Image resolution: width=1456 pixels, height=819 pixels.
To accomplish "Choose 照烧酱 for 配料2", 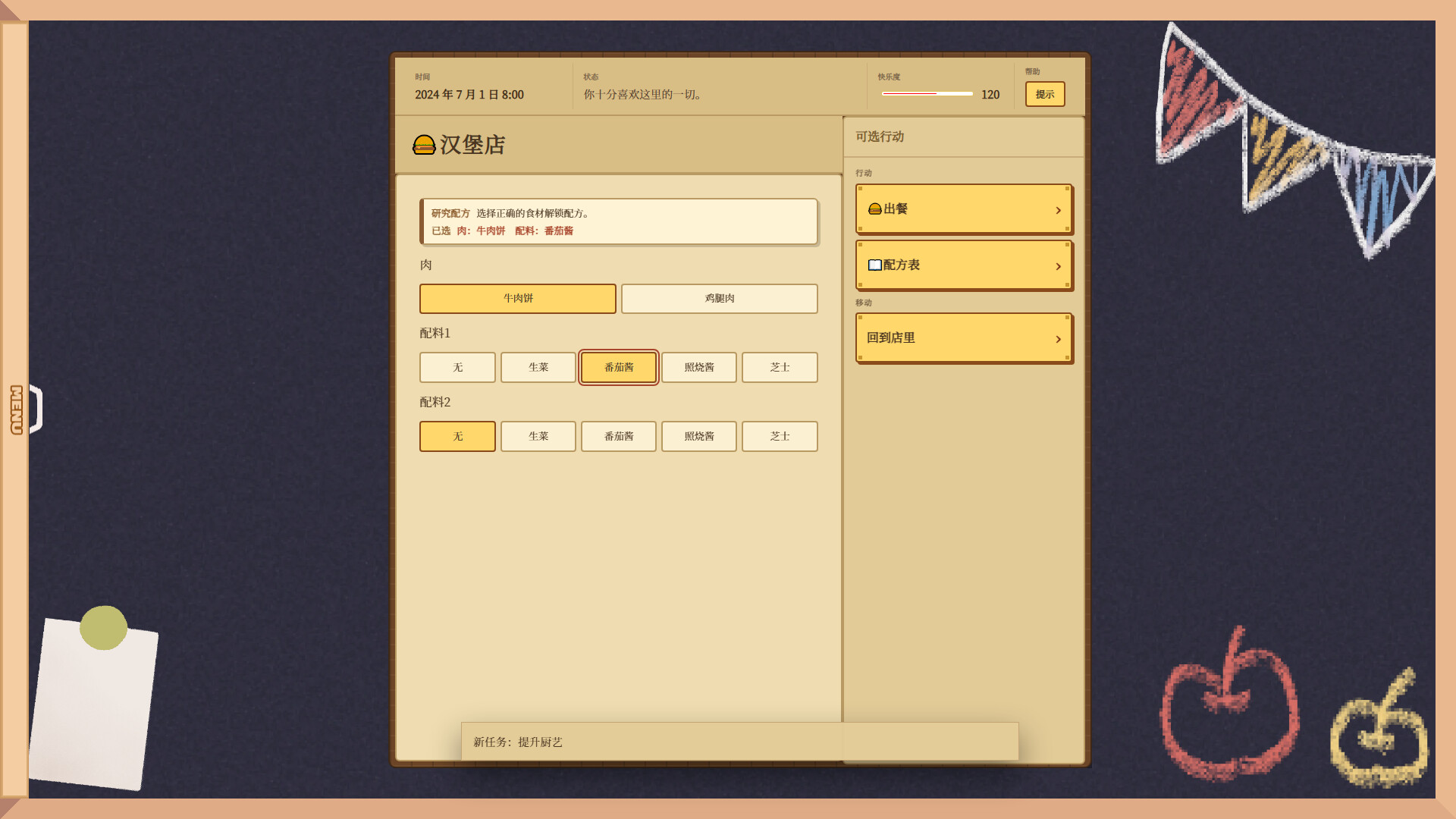I will point(699,437).
